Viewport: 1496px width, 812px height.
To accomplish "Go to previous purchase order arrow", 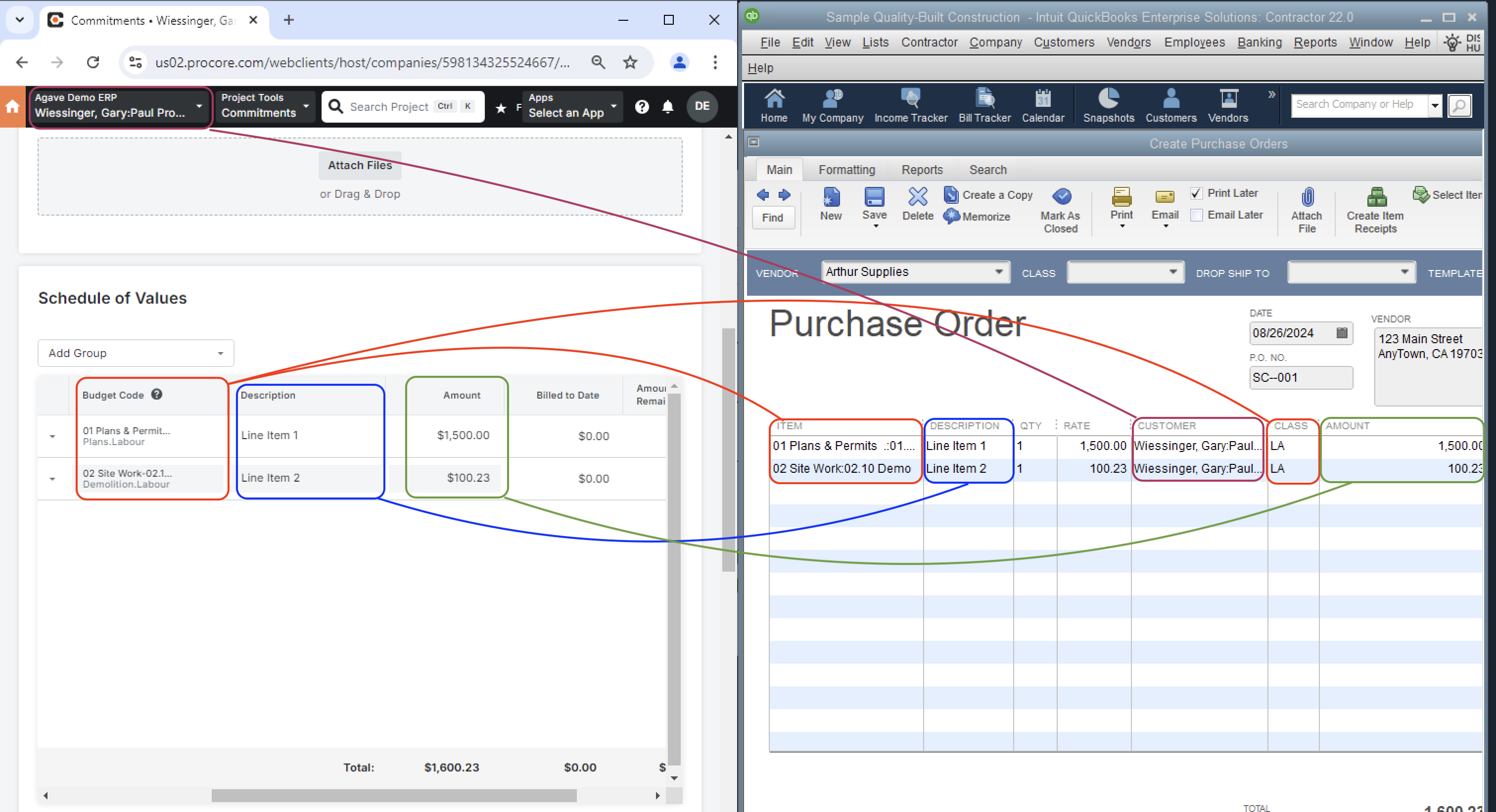I will tap(762, 195).
